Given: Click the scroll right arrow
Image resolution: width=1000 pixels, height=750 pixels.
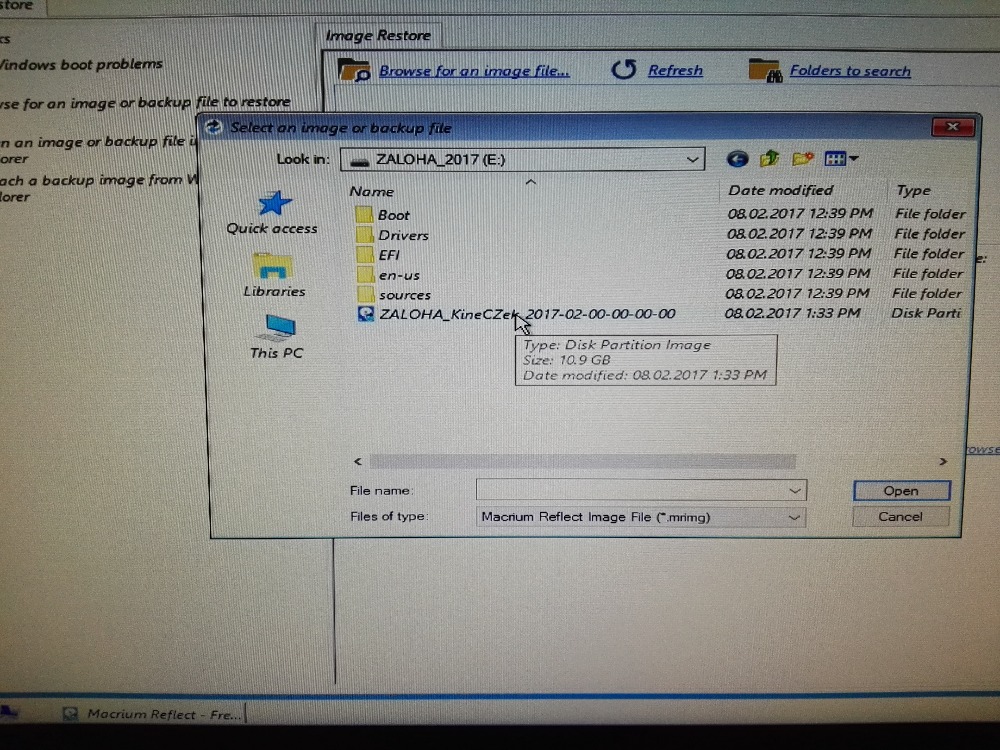Looking at the screenshot, I should click(943, 461).
